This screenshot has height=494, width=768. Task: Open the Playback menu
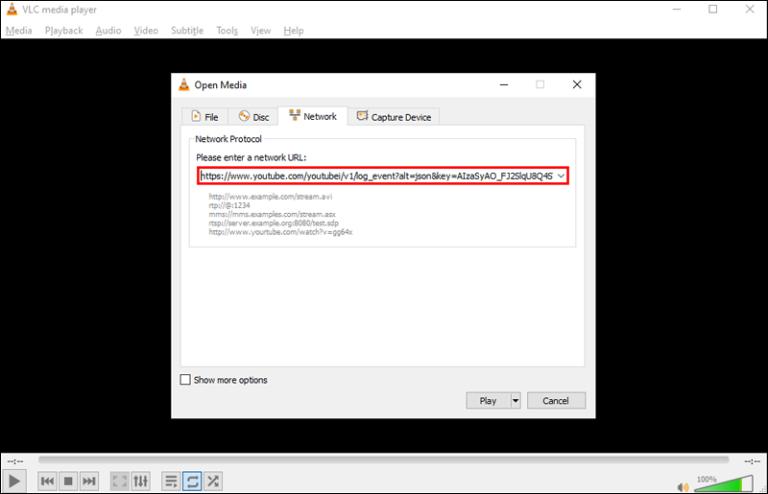tap(64, 30)
